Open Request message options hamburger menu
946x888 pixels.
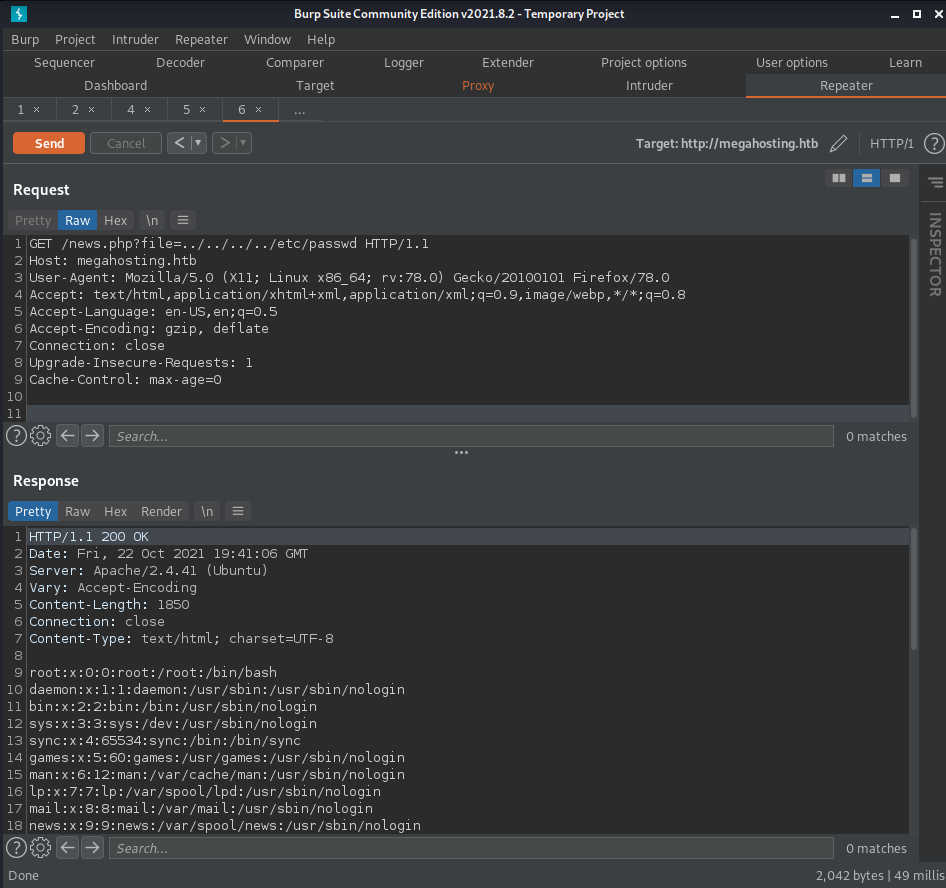[x=183, y=220]
